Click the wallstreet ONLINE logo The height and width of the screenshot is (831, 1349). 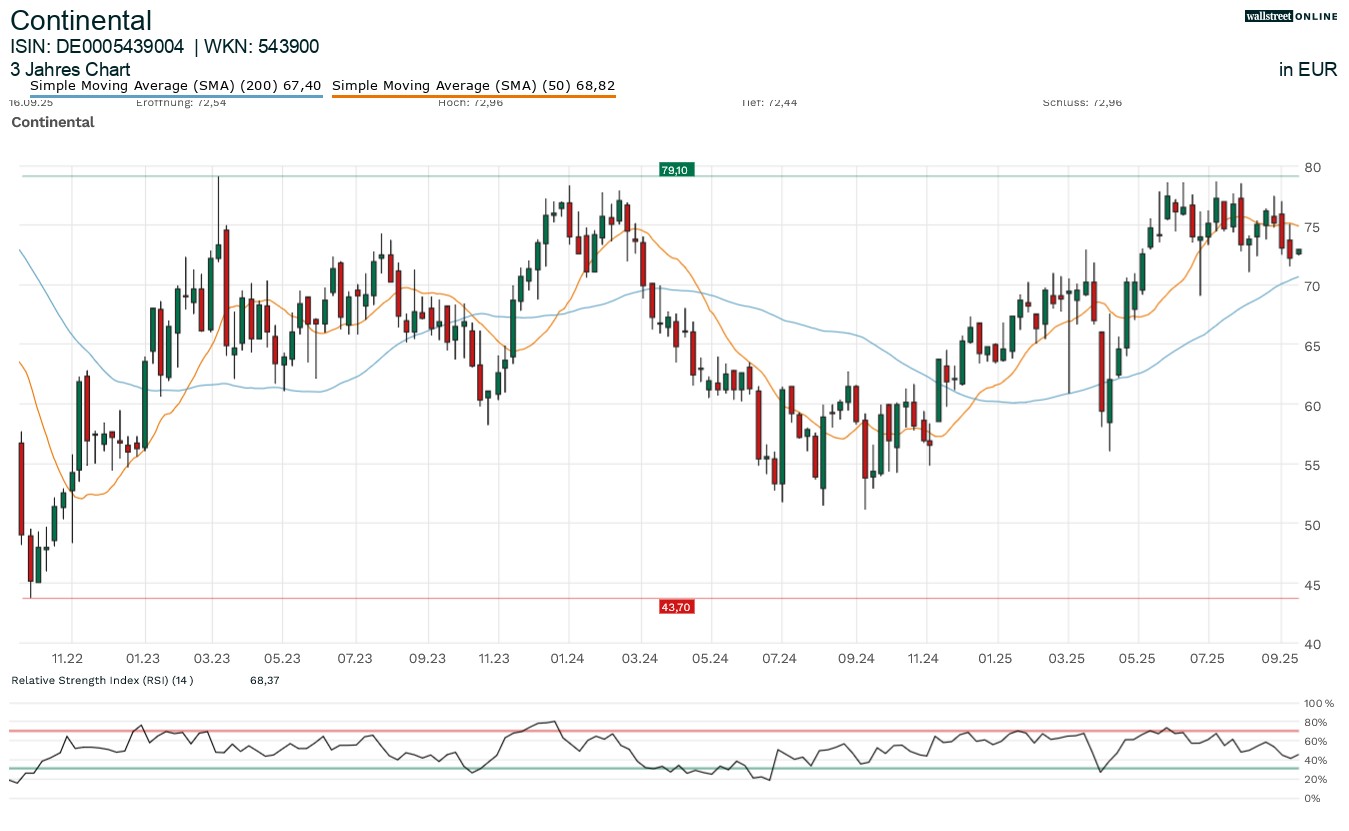[1290, 16]
